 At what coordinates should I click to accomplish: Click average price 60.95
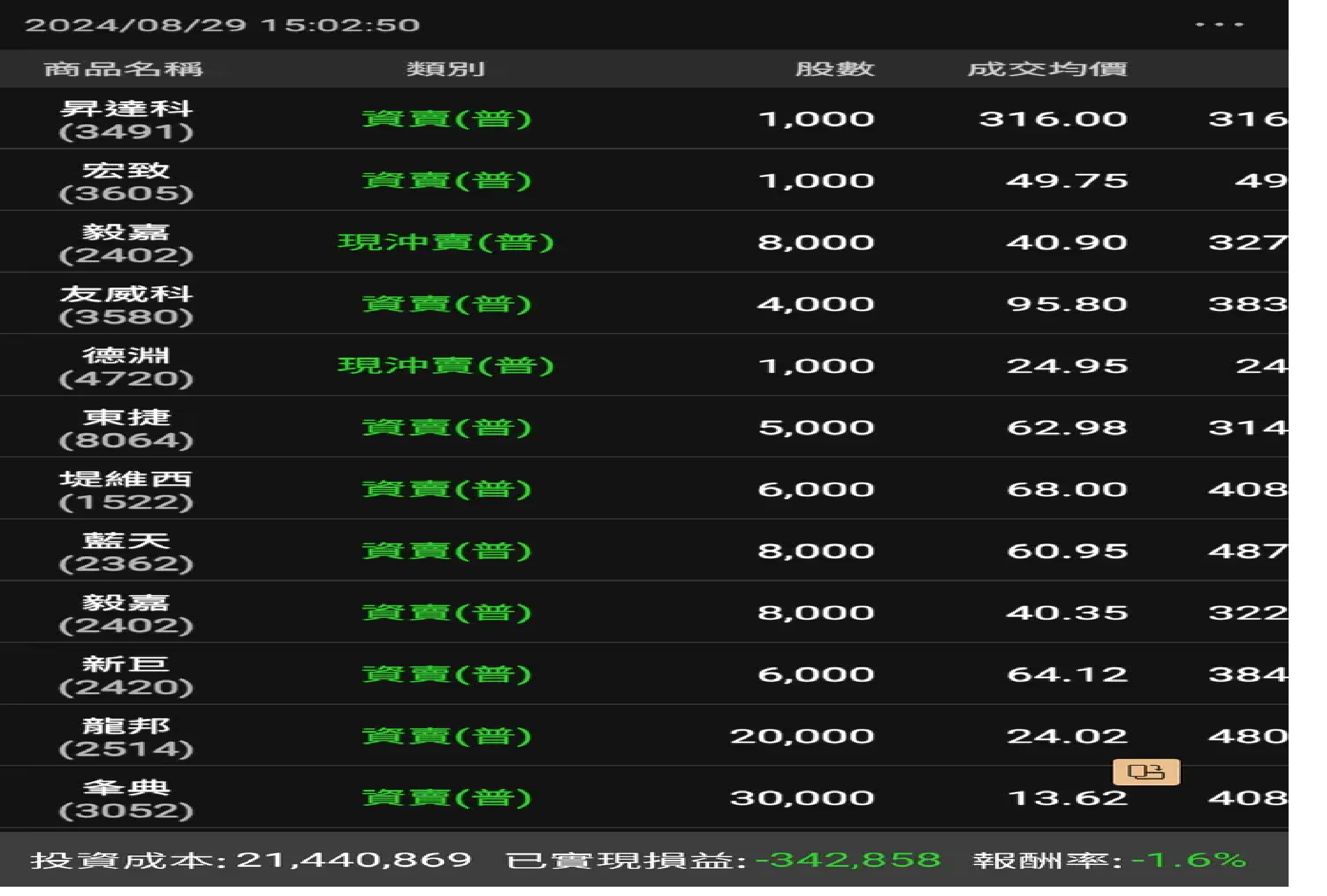coord(1066,551)
